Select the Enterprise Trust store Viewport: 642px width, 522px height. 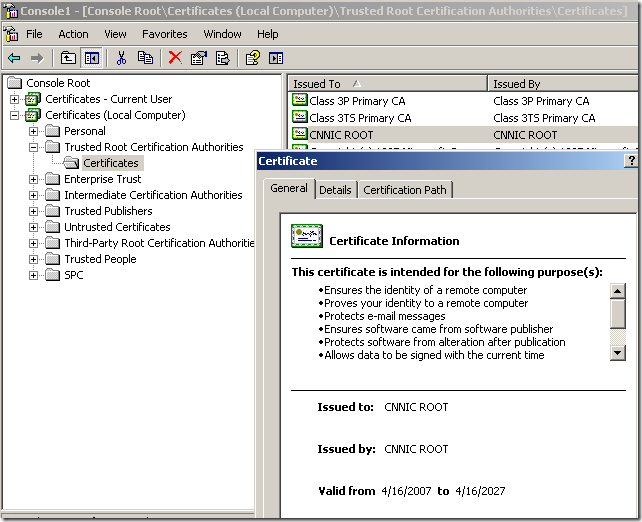pos(103,179)
